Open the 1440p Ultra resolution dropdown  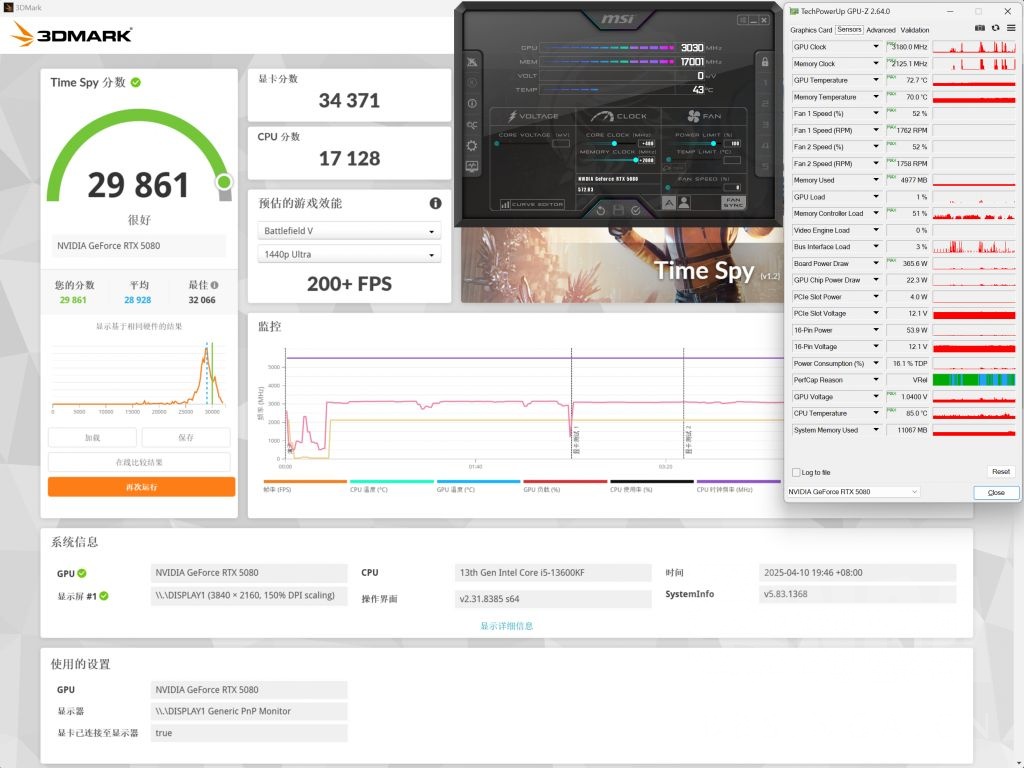(349, 255)
